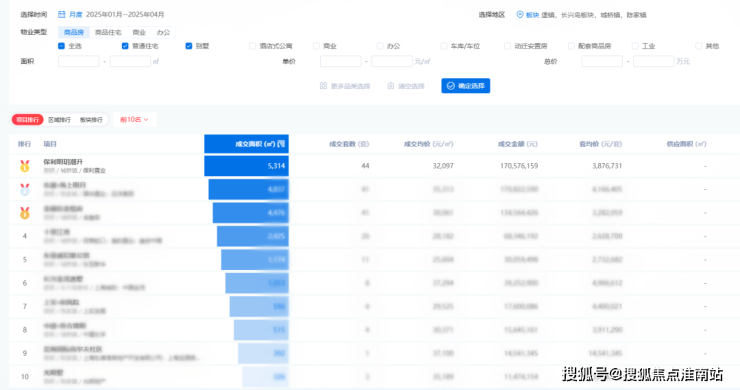Switch to the 项目排行 tab
The width and height of the screenshot is (740, 390).
[x=27, y=119]
